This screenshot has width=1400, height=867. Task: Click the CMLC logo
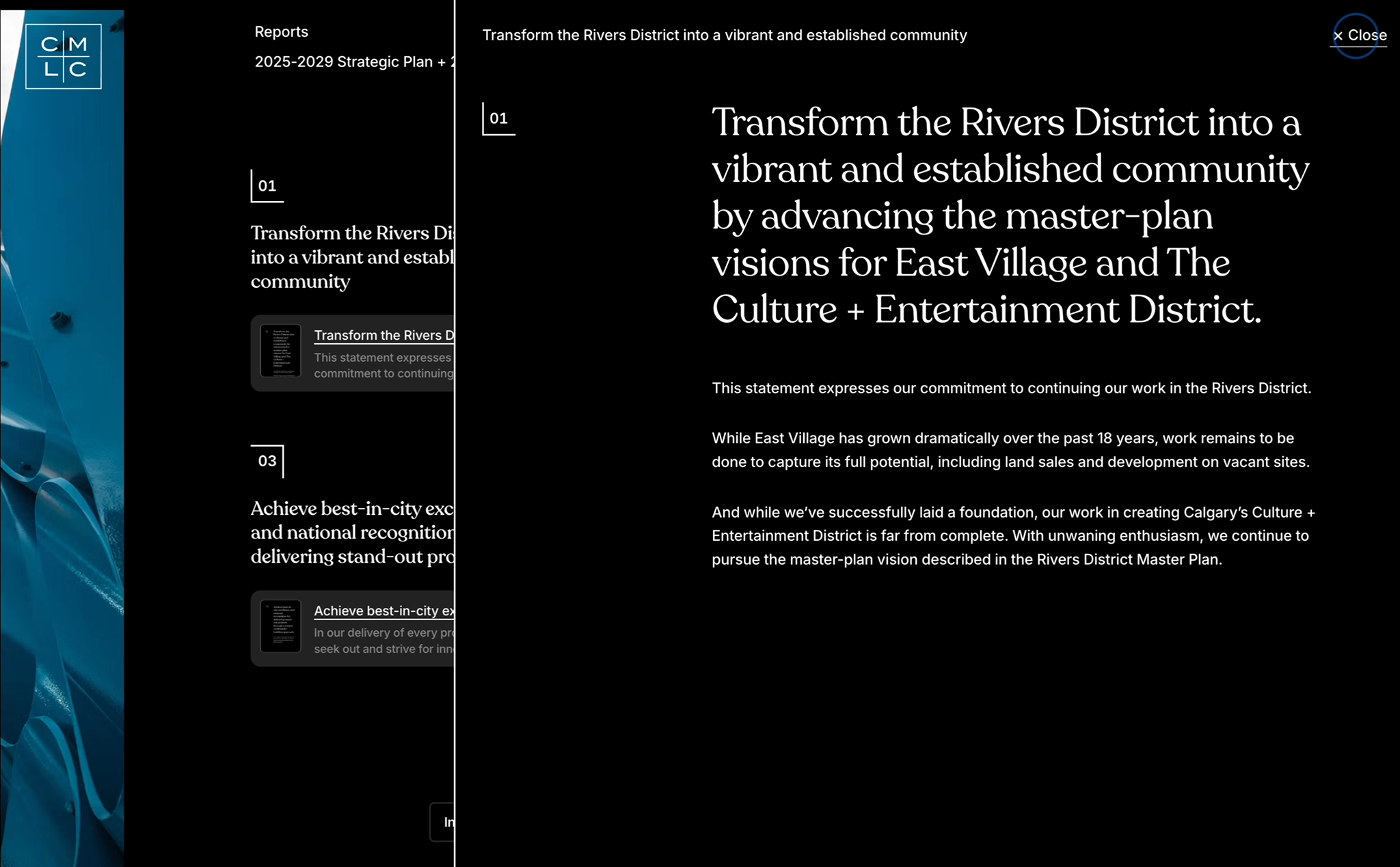64,56
